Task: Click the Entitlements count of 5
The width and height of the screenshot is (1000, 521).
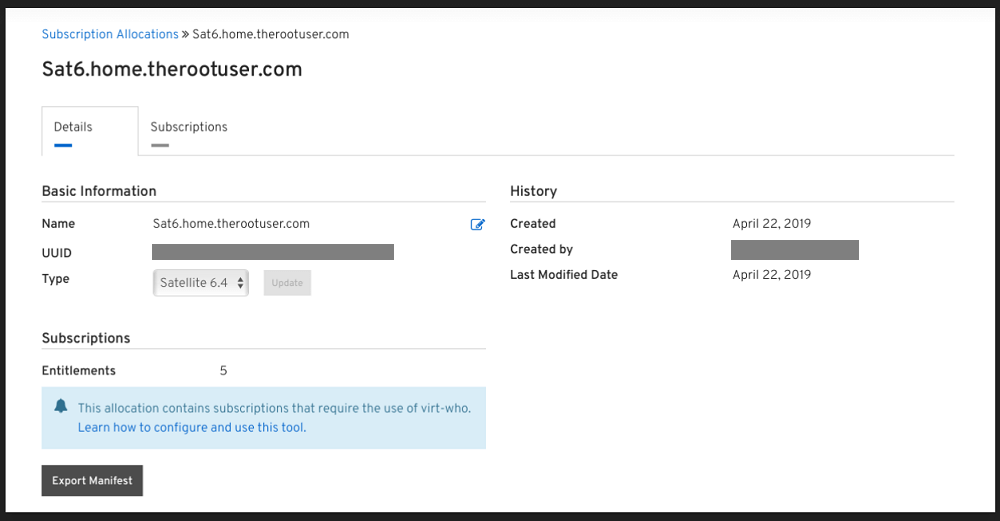Action: click(x=223, y=371)
